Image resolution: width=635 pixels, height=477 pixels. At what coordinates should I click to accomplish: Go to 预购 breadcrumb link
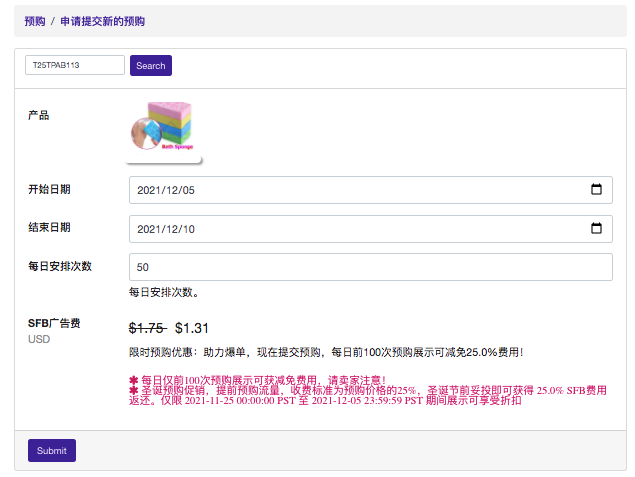click(35, 21)
